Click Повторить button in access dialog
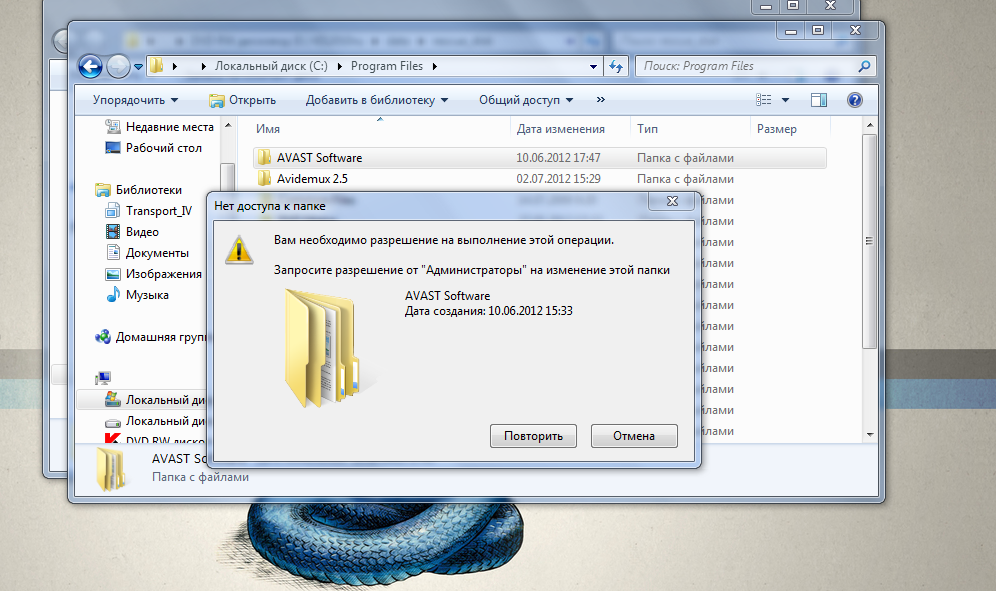Screen dimensions: 996x591 coord(534,436)
